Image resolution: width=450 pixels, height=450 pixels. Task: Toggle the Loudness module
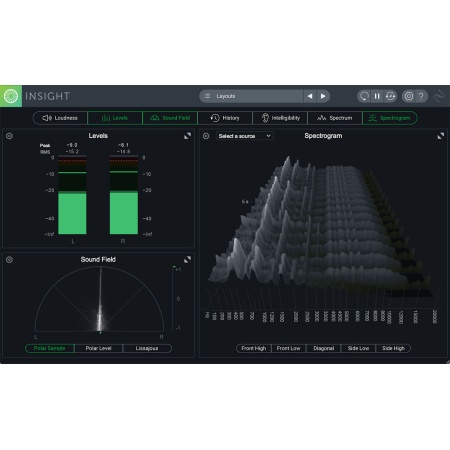[60, 118]
